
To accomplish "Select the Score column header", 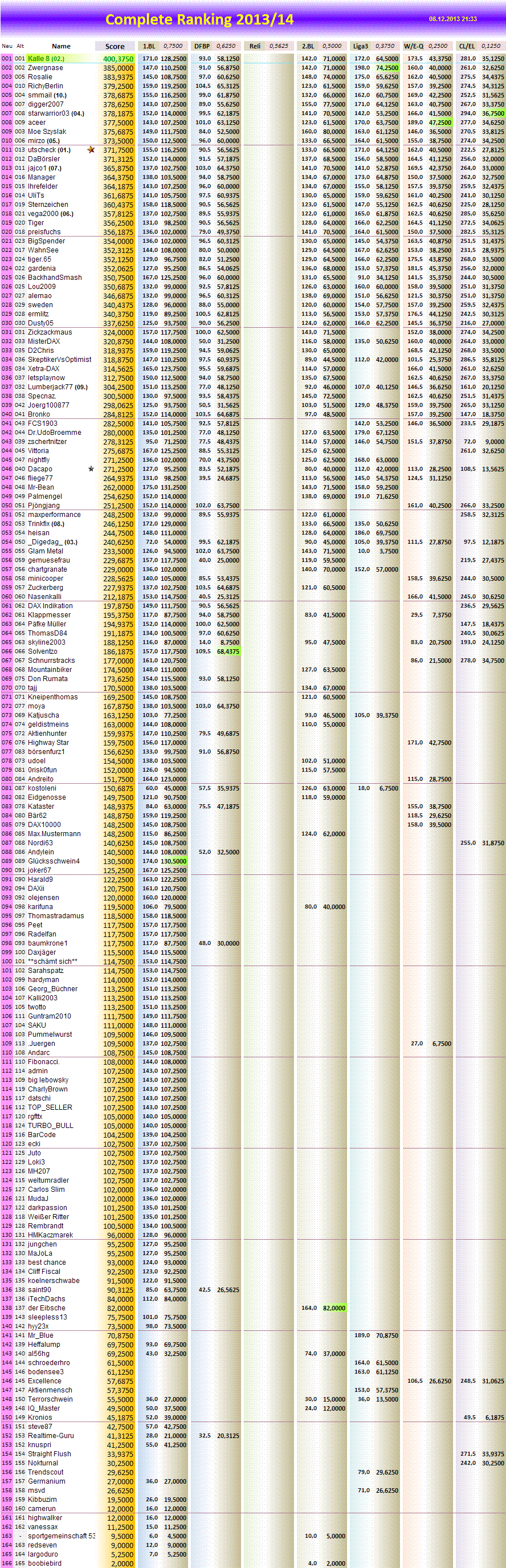I will (115, 46).
